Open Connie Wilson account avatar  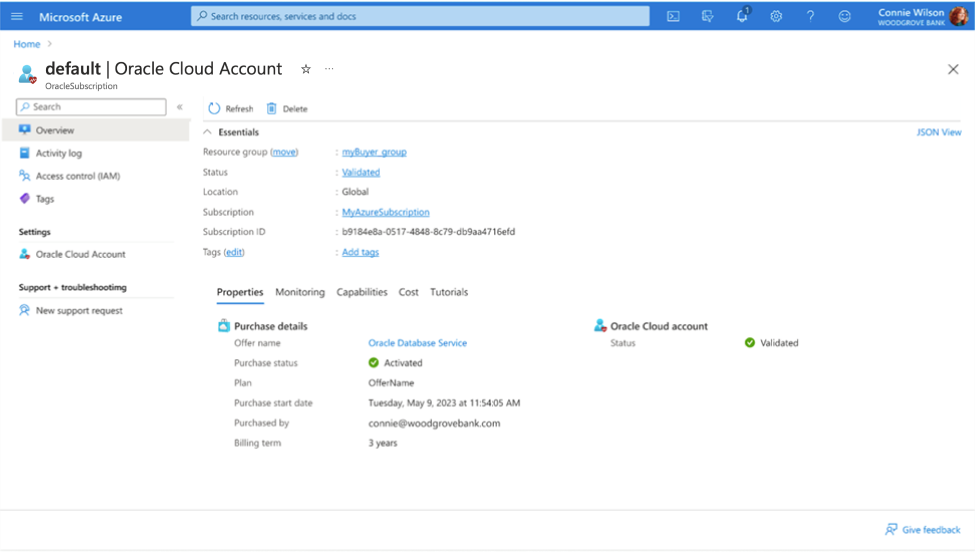959,16
